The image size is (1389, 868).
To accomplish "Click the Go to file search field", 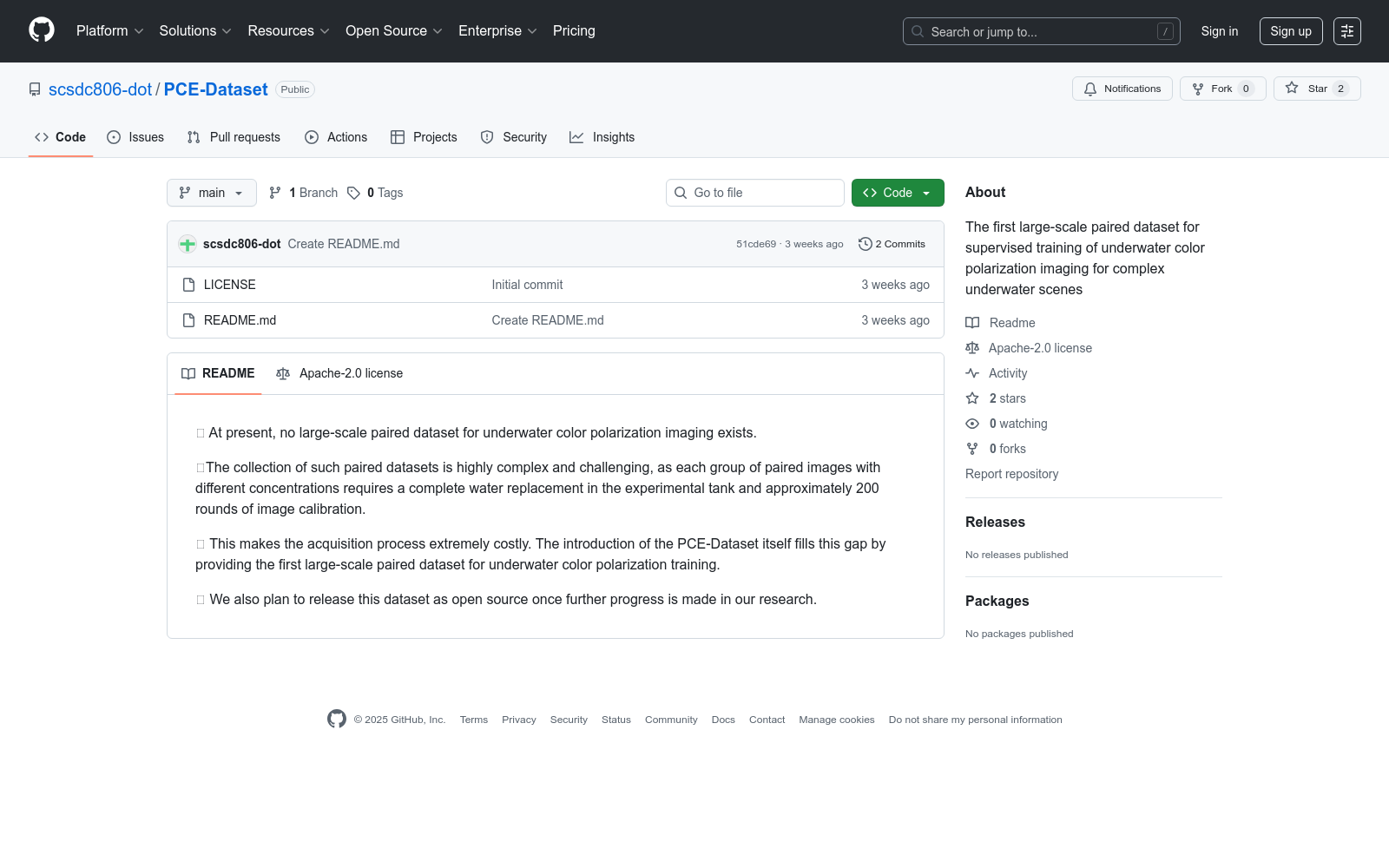I will coord(755,193).
